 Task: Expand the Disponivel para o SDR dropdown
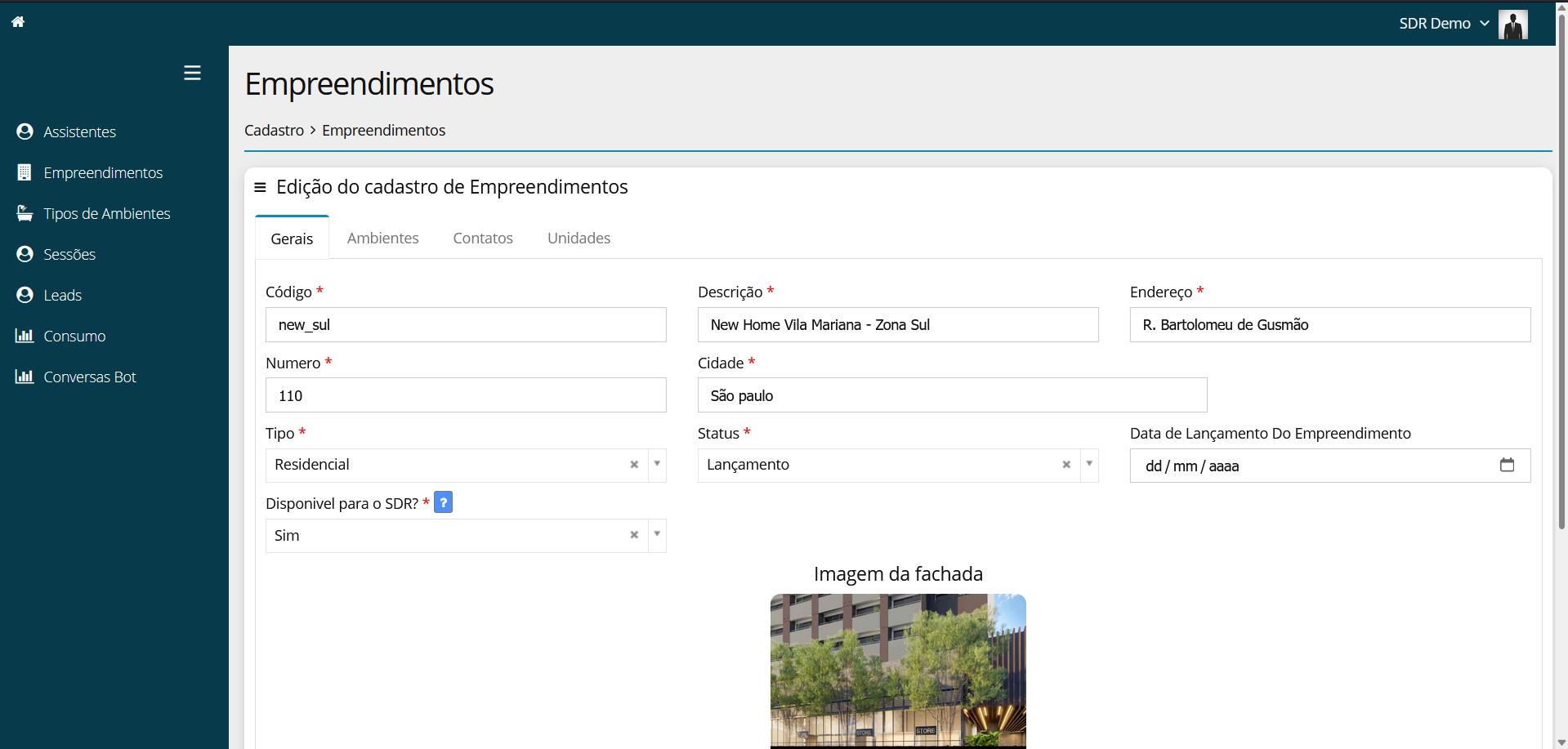click(657, 535)
